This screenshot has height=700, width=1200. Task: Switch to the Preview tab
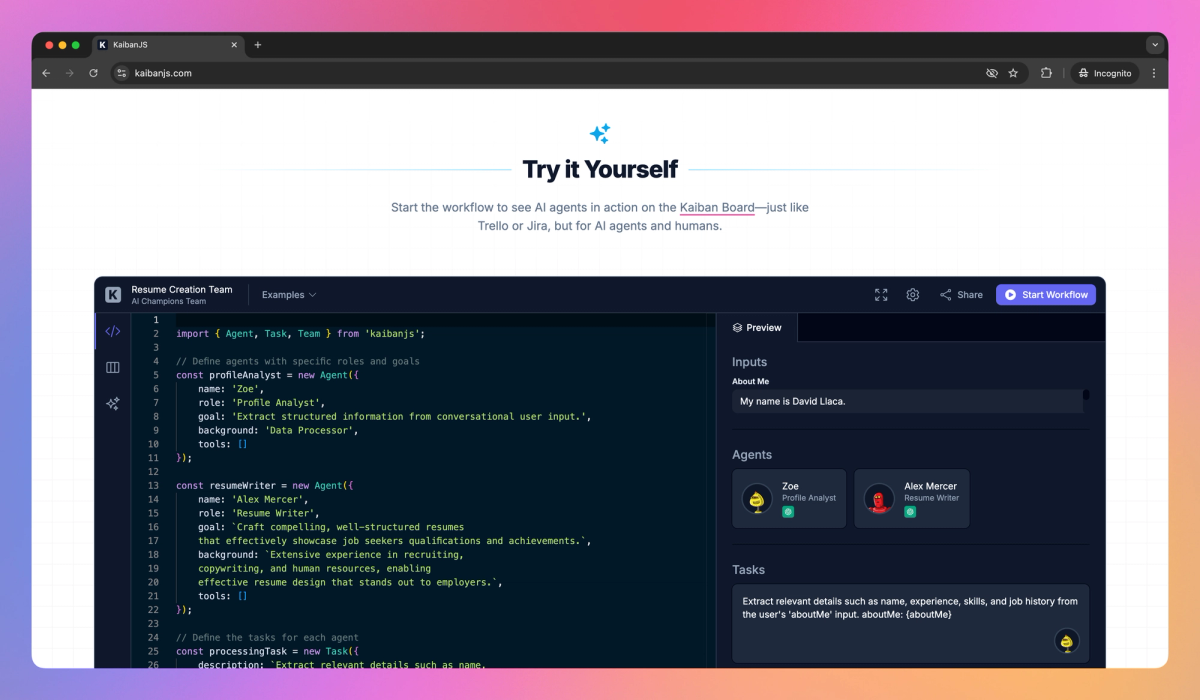coord(757,327)
